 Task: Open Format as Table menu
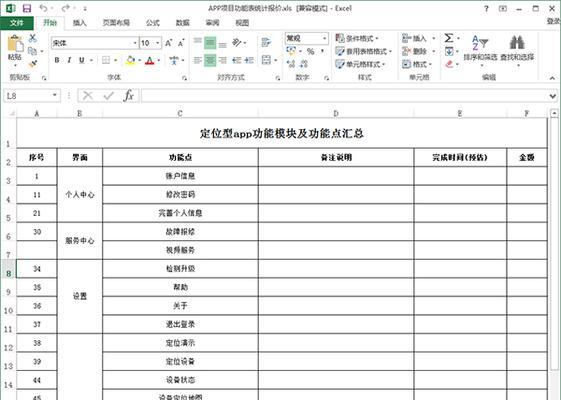pos(363,51)
